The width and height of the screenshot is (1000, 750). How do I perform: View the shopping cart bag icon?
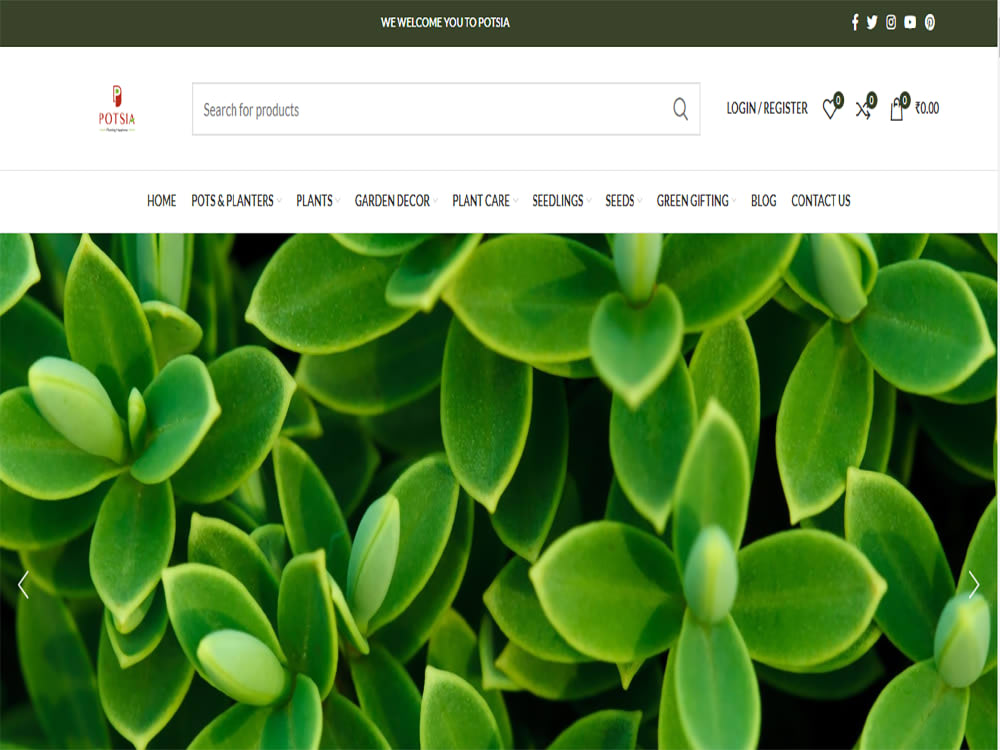(x=897, y=110)
